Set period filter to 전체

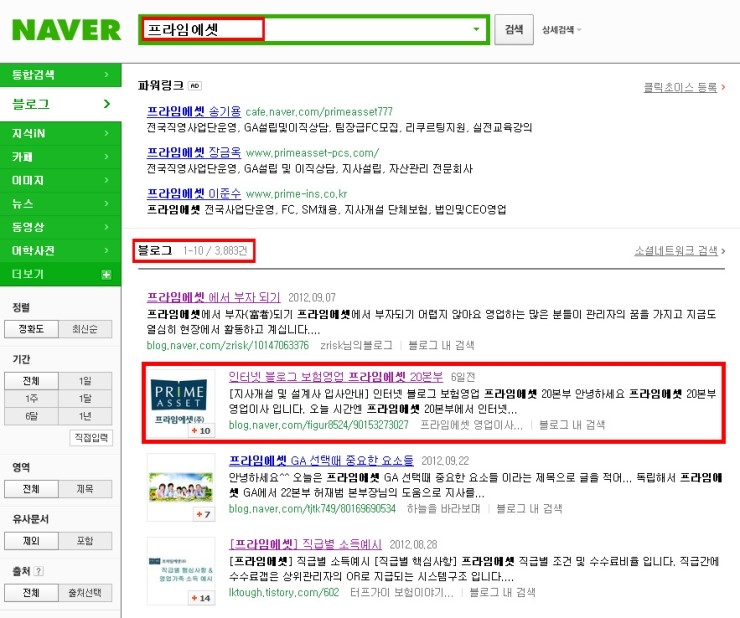click(x=31, y=381)
